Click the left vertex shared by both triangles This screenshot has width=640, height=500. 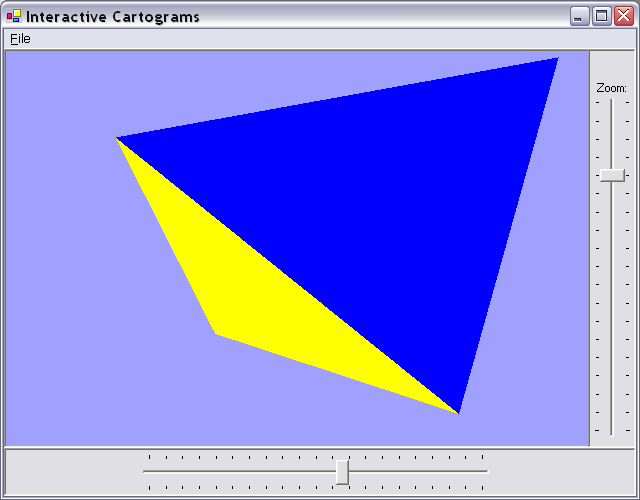(x=119, y=139)
